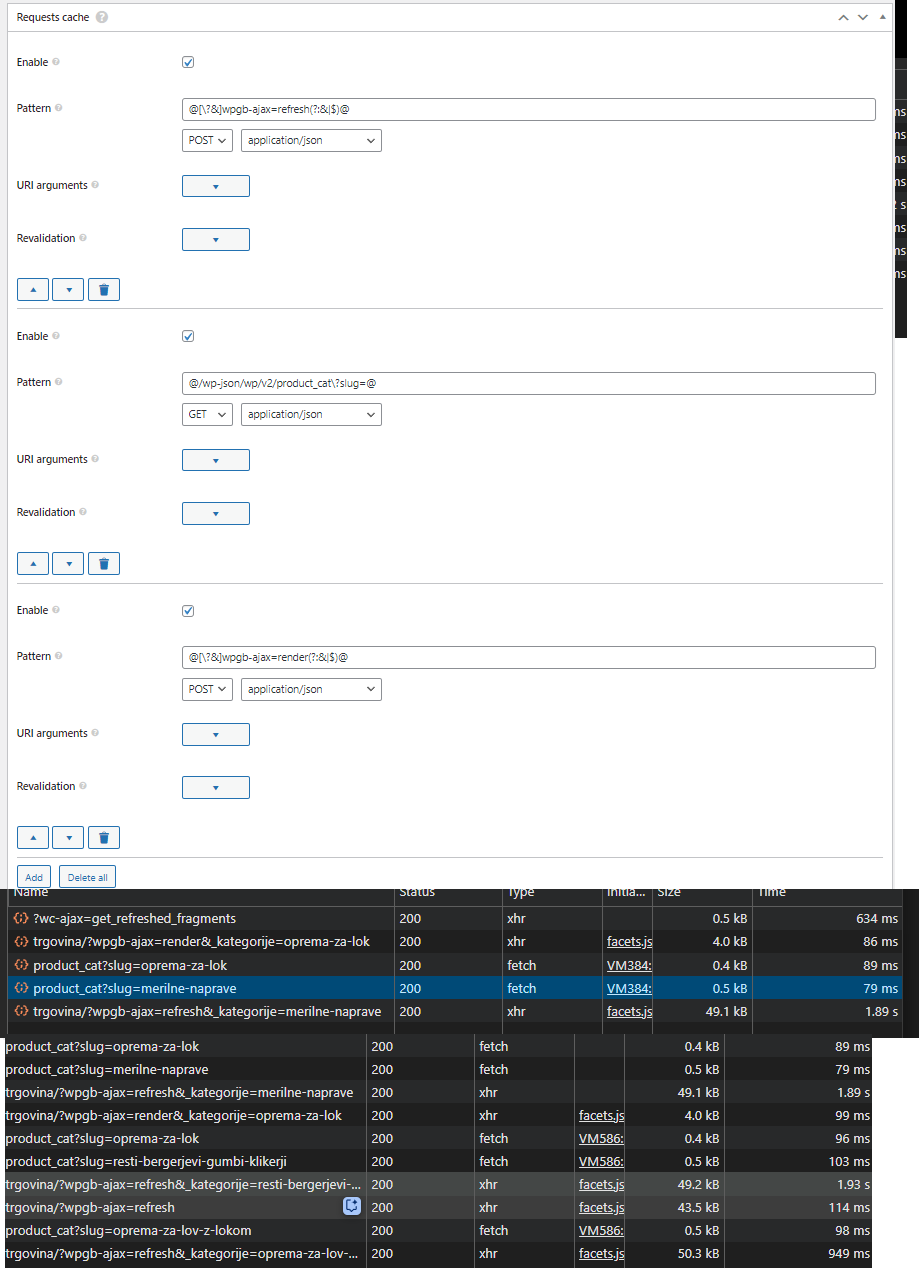Open GET method dropdown of product_cat rule
This screenshot has height=1272, width=919.
207,414
